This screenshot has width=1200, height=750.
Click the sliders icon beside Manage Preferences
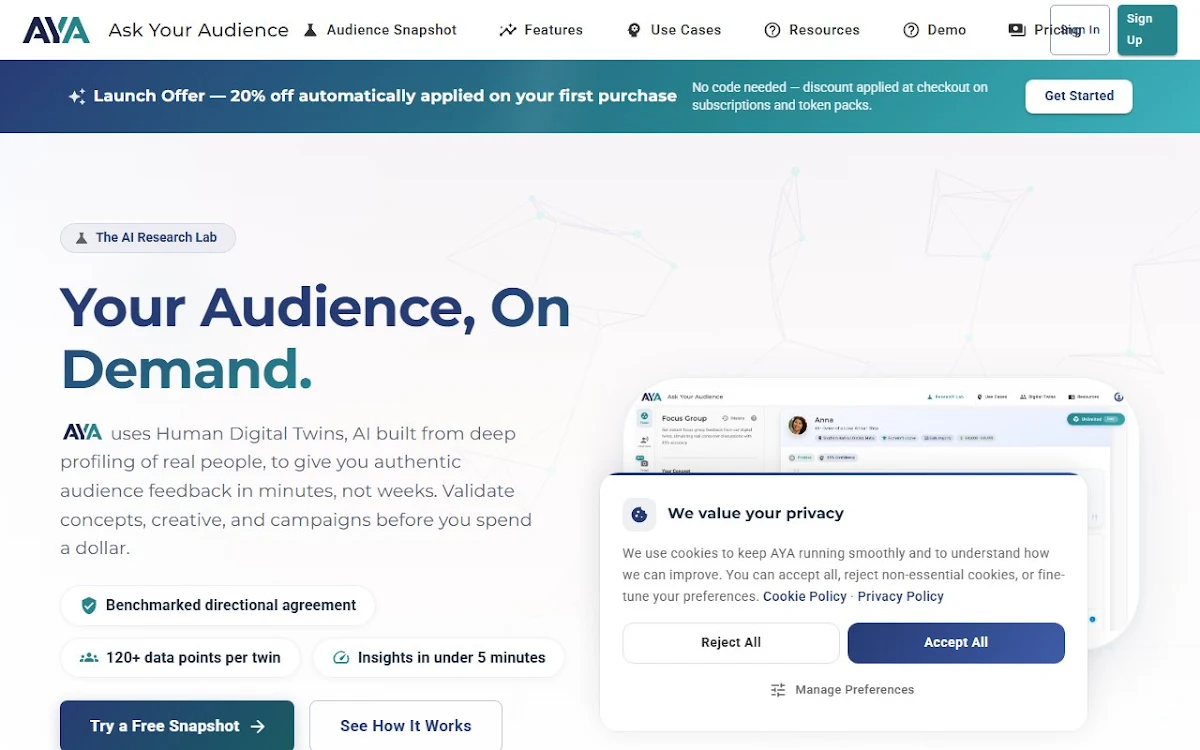(x=778, y=690)
